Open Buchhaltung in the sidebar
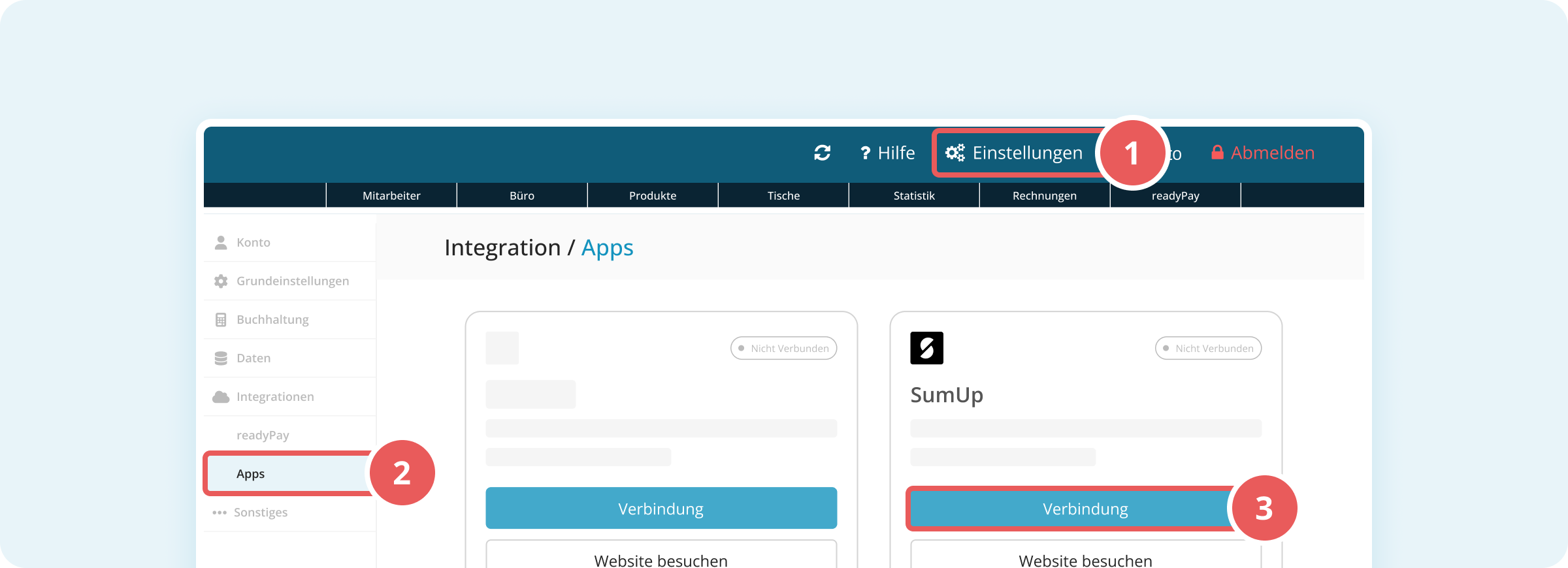1568x568 pixels. tap(290, 319)
